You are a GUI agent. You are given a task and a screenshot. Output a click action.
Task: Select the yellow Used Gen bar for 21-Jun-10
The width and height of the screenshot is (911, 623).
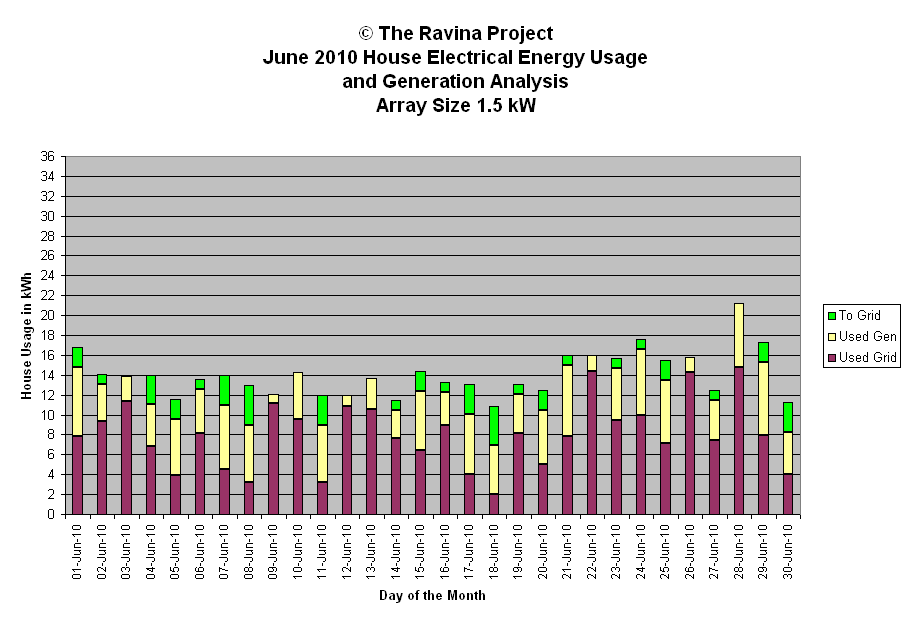click(567, 400)
